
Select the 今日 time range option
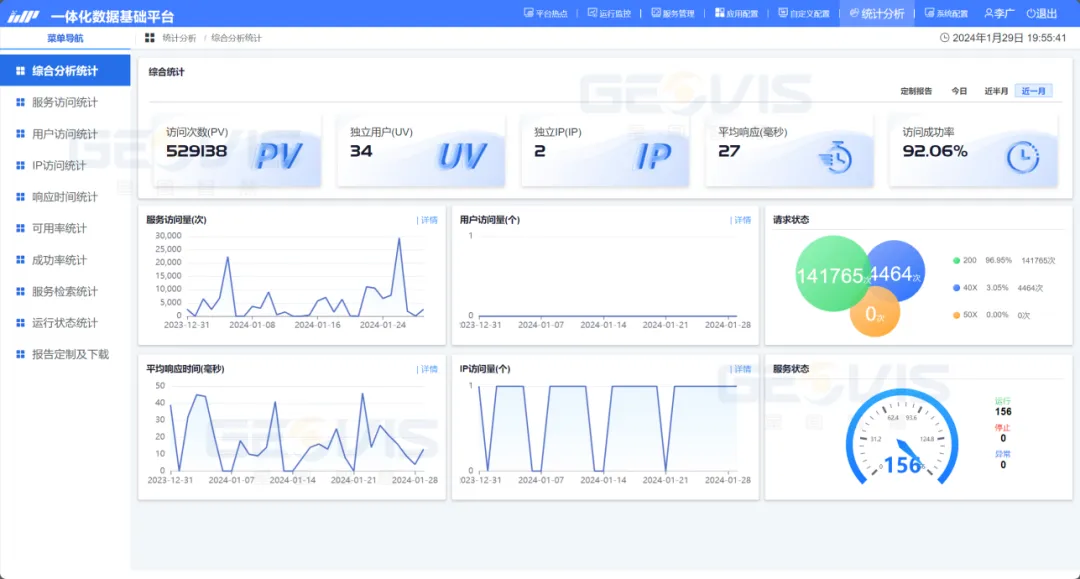click(x=959, y=91)
